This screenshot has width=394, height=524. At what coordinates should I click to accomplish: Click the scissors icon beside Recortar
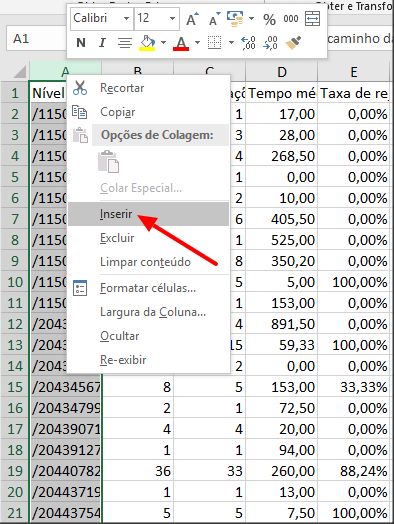pos(80,88)
